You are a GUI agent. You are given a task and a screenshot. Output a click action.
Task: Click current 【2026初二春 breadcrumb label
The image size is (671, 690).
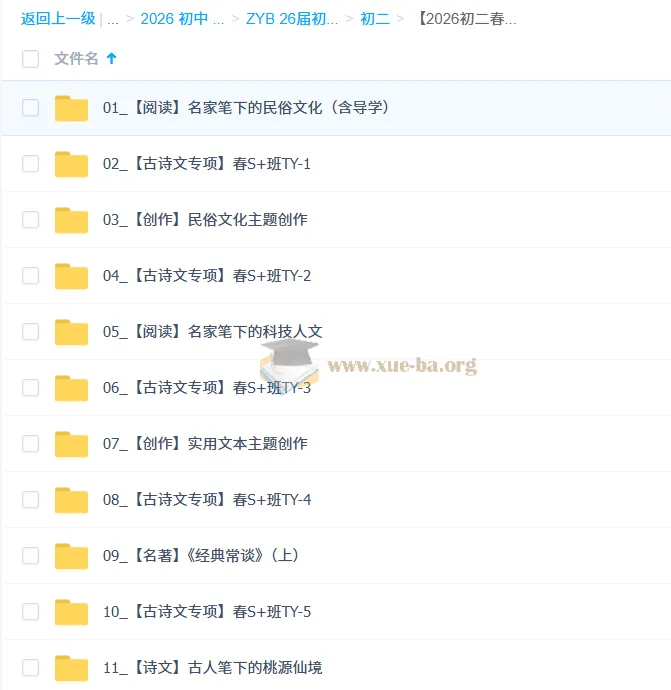coord(466,19)
